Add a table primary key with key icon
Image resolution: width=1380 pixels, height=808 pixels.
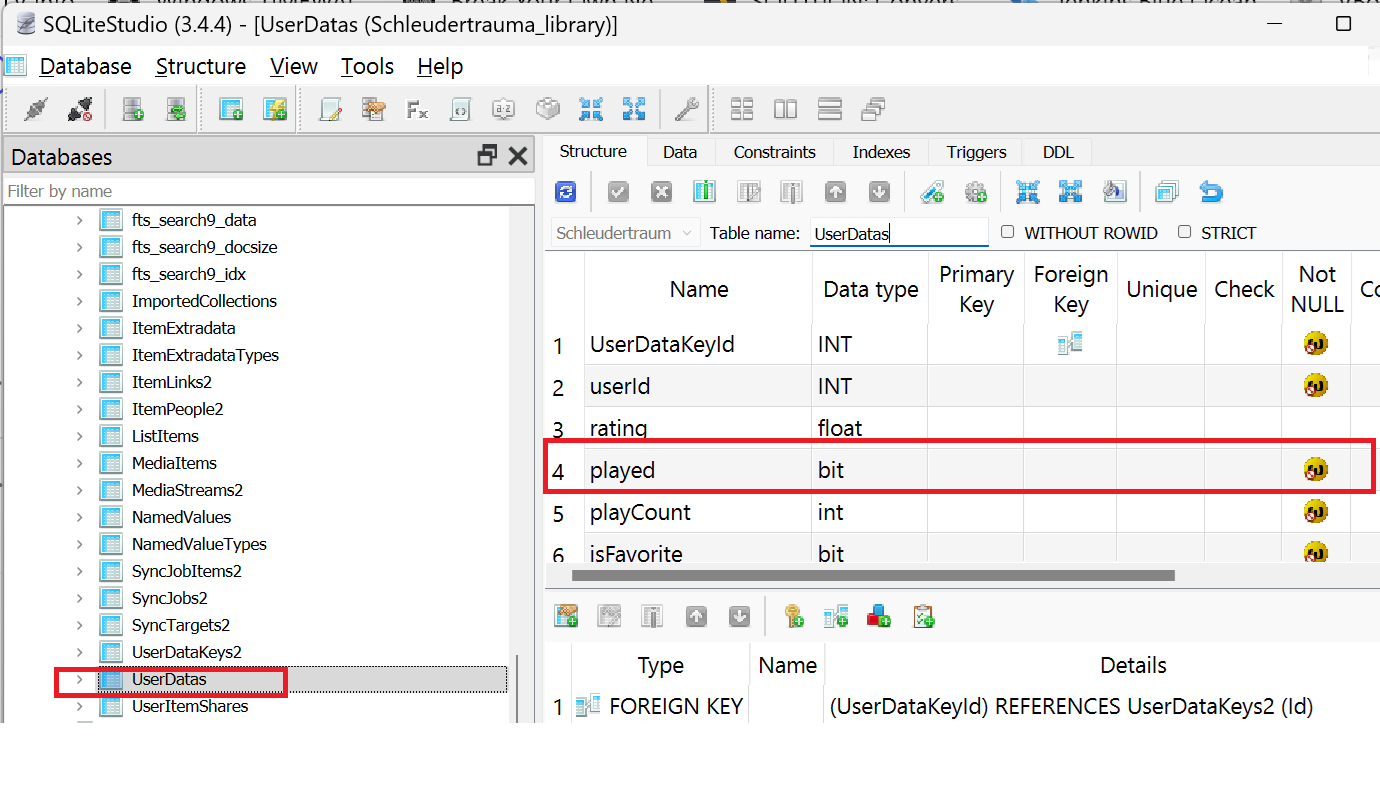tap(793, 617)
